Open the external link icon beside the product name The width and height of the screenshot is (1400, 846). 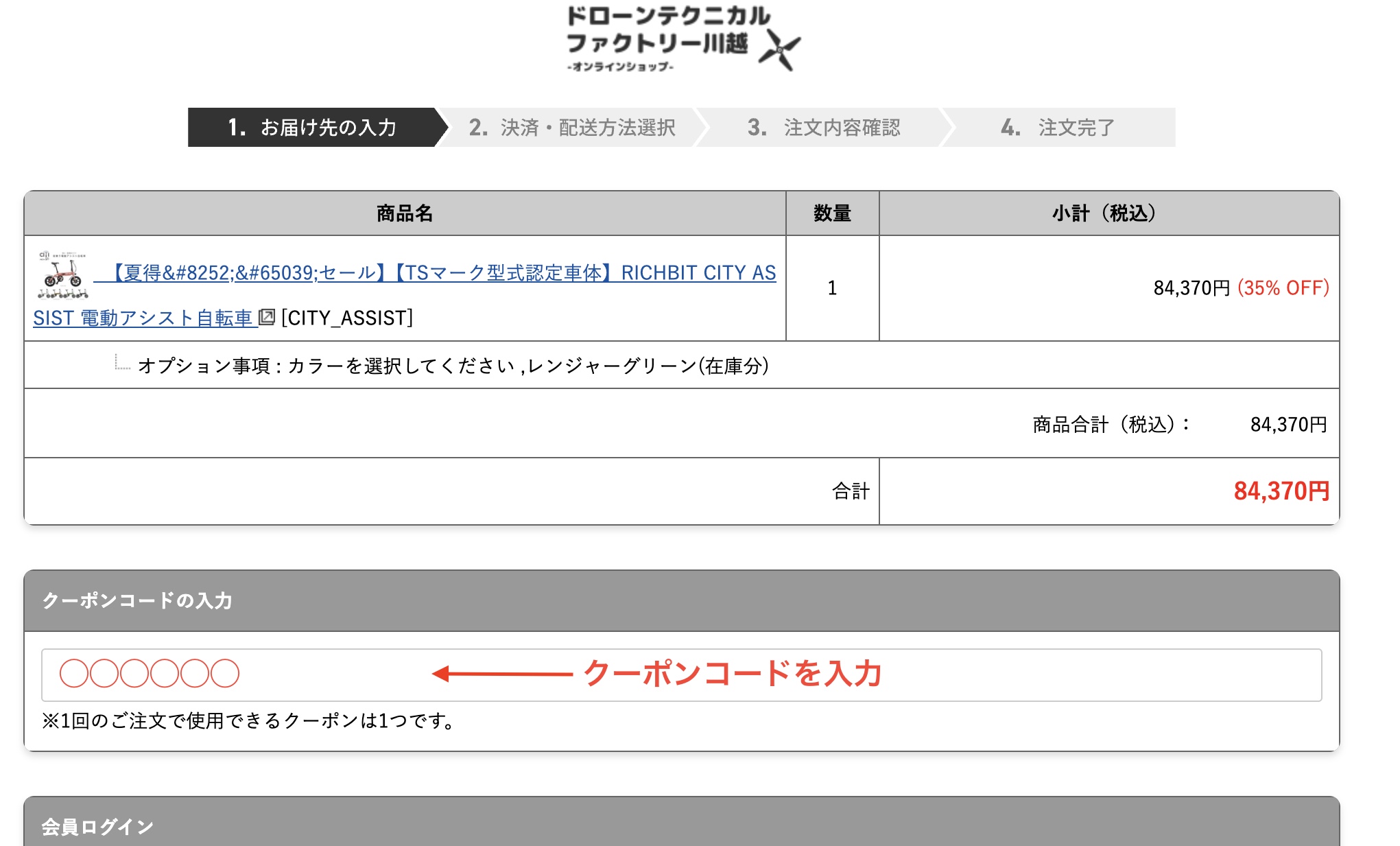click(x=267, y=317)
